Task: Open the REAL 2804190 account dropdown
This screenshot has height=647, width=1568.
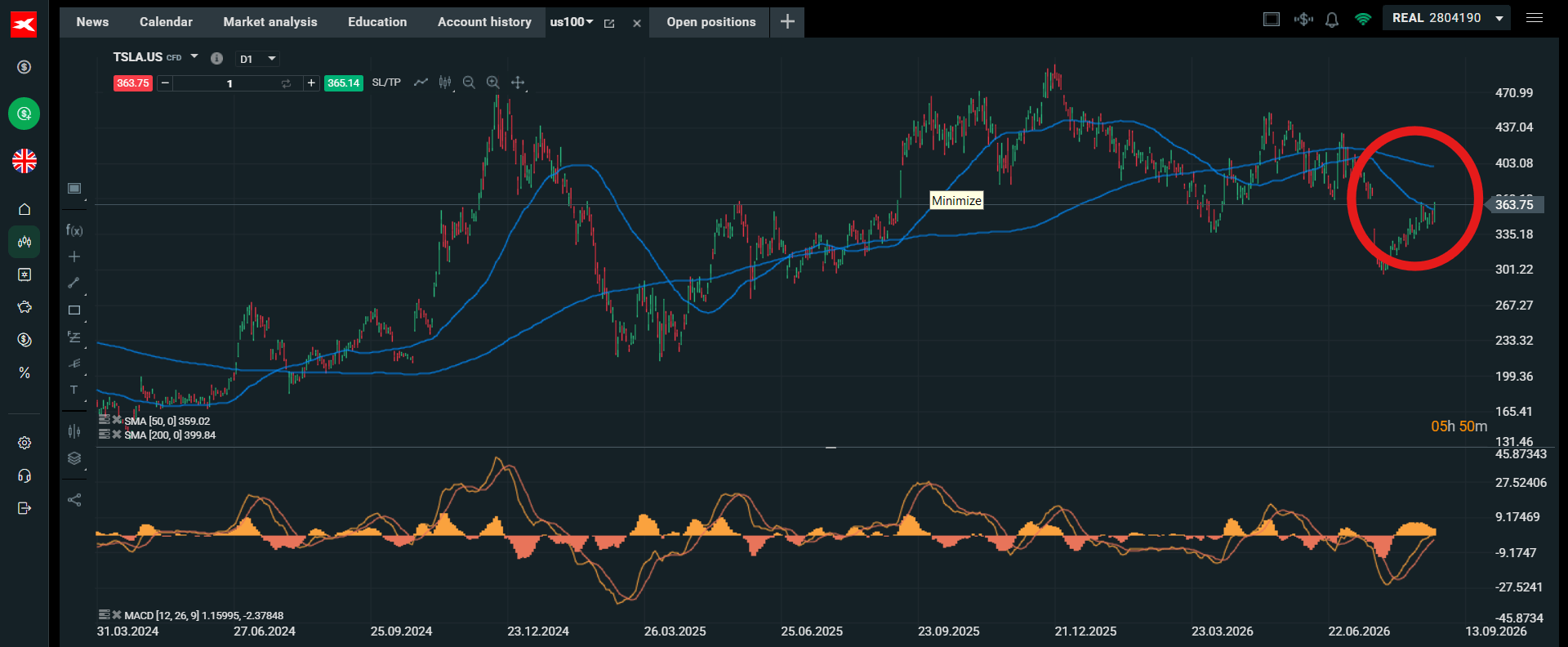Action: (x=1446, y=18)
